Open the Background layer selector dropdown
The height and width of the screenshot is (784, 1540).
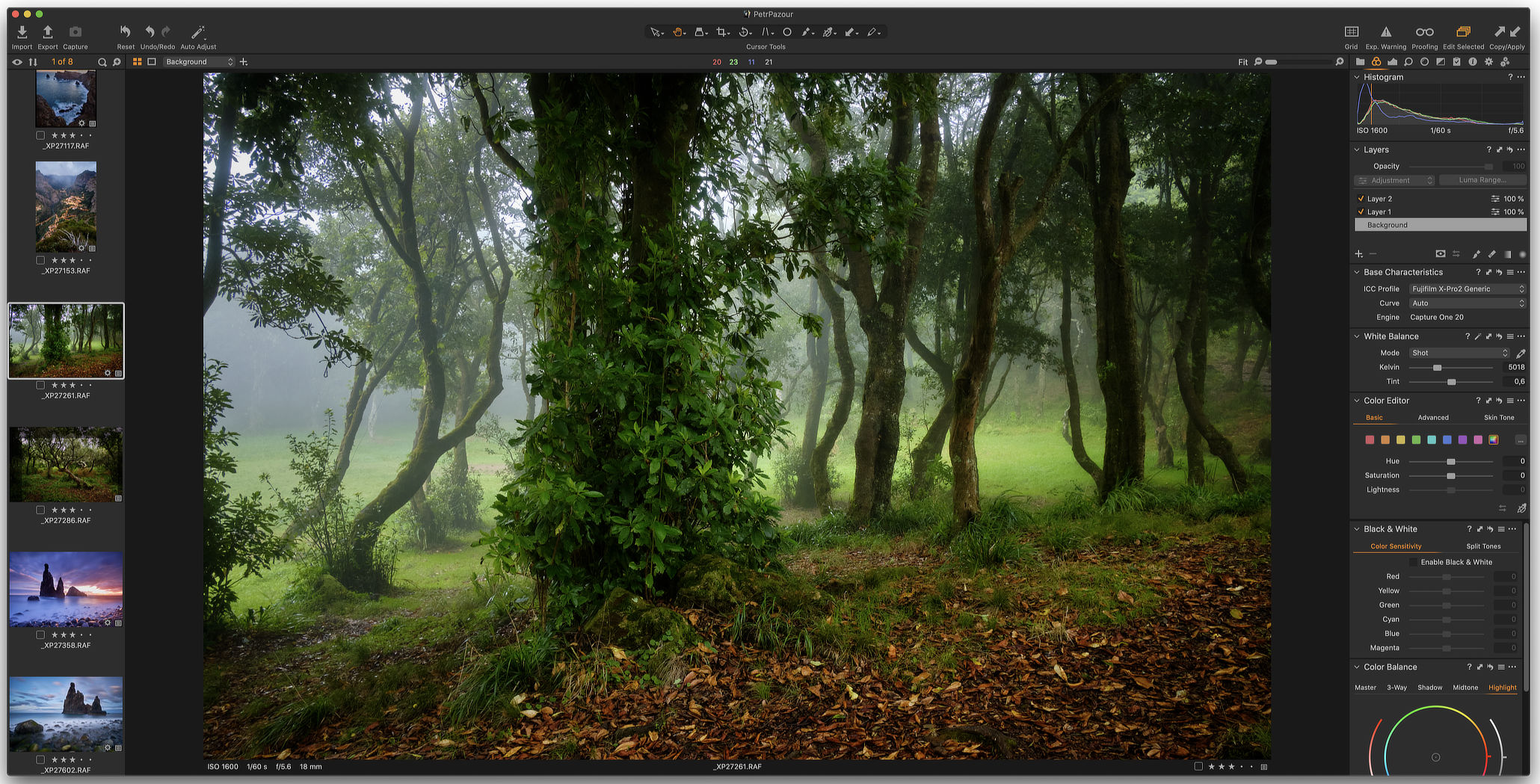(x=199, y=62)
